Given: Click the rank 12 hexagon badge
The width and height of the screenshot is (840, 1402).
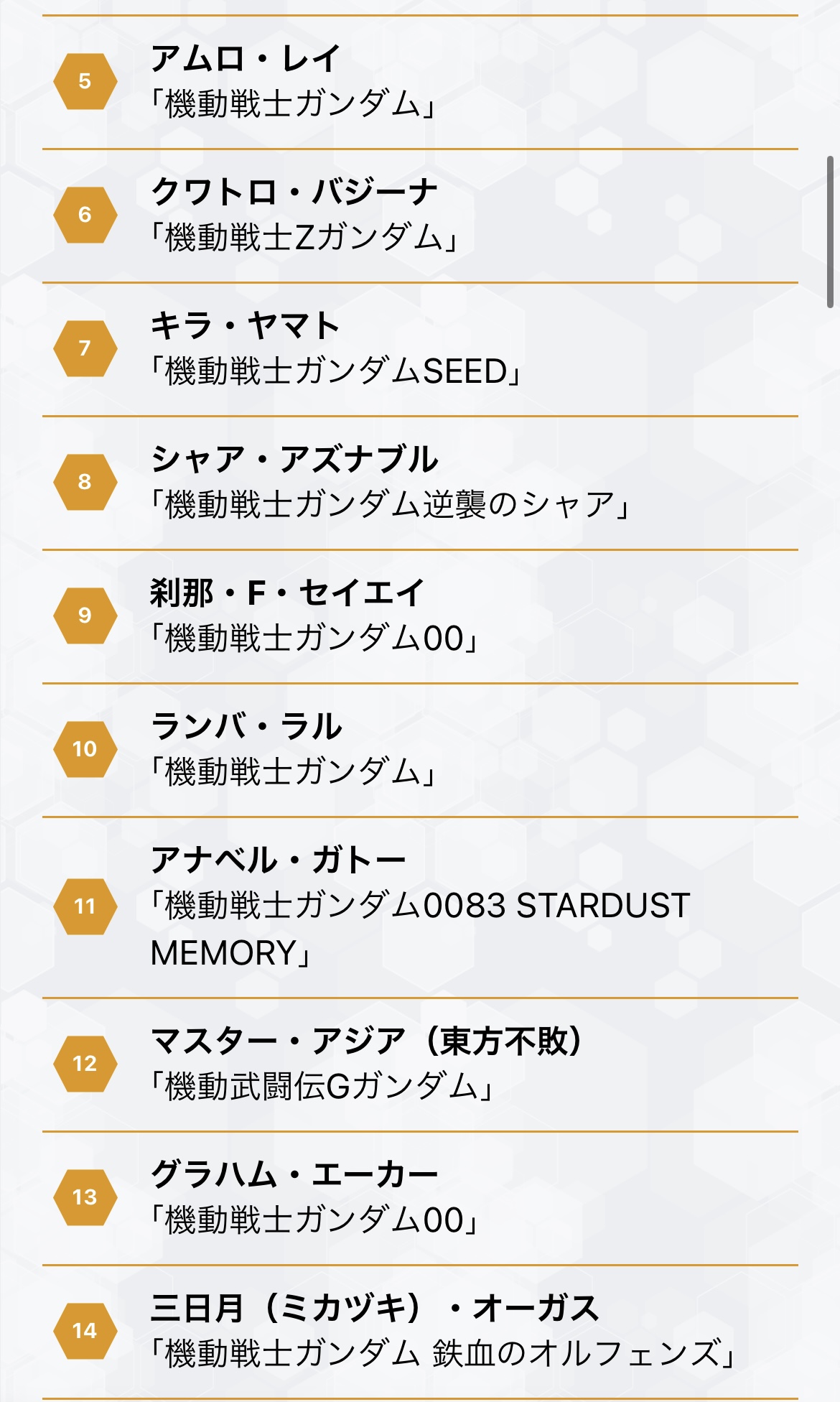Looking at the screenshot, I should coord(85,1064).
